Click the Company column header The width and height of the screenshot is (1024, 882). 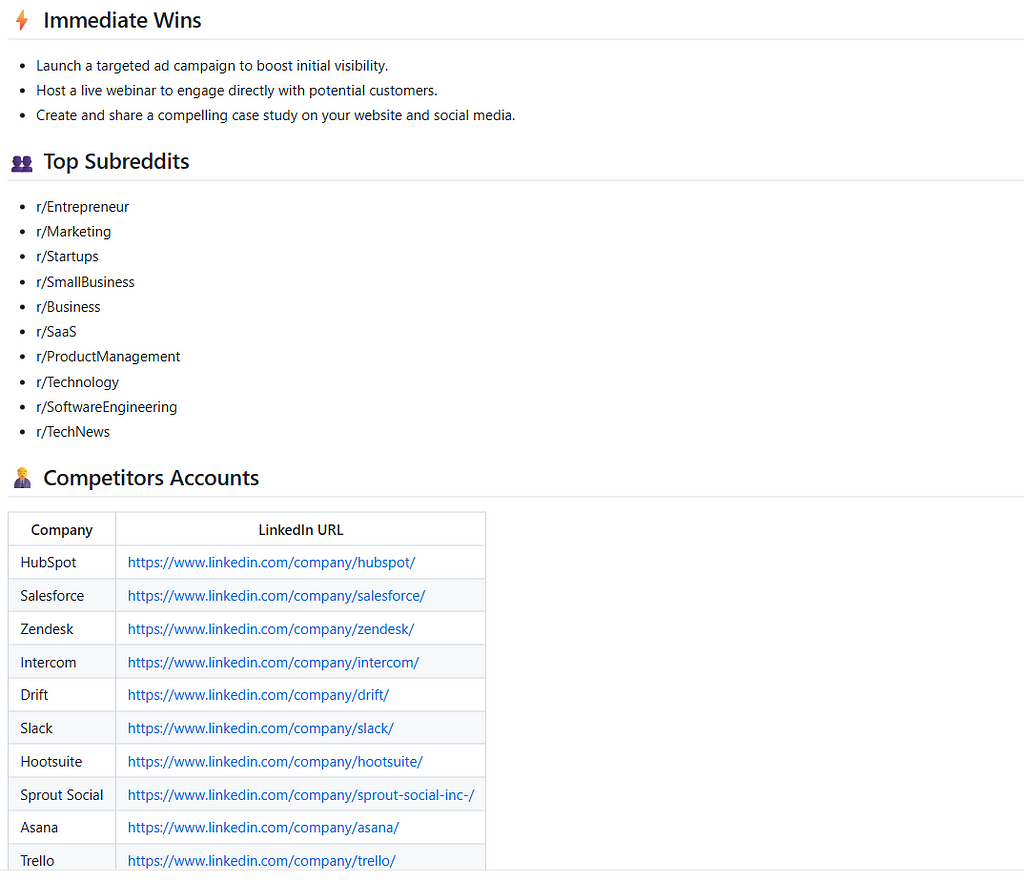pyautogui.click(x=62, y=529)
